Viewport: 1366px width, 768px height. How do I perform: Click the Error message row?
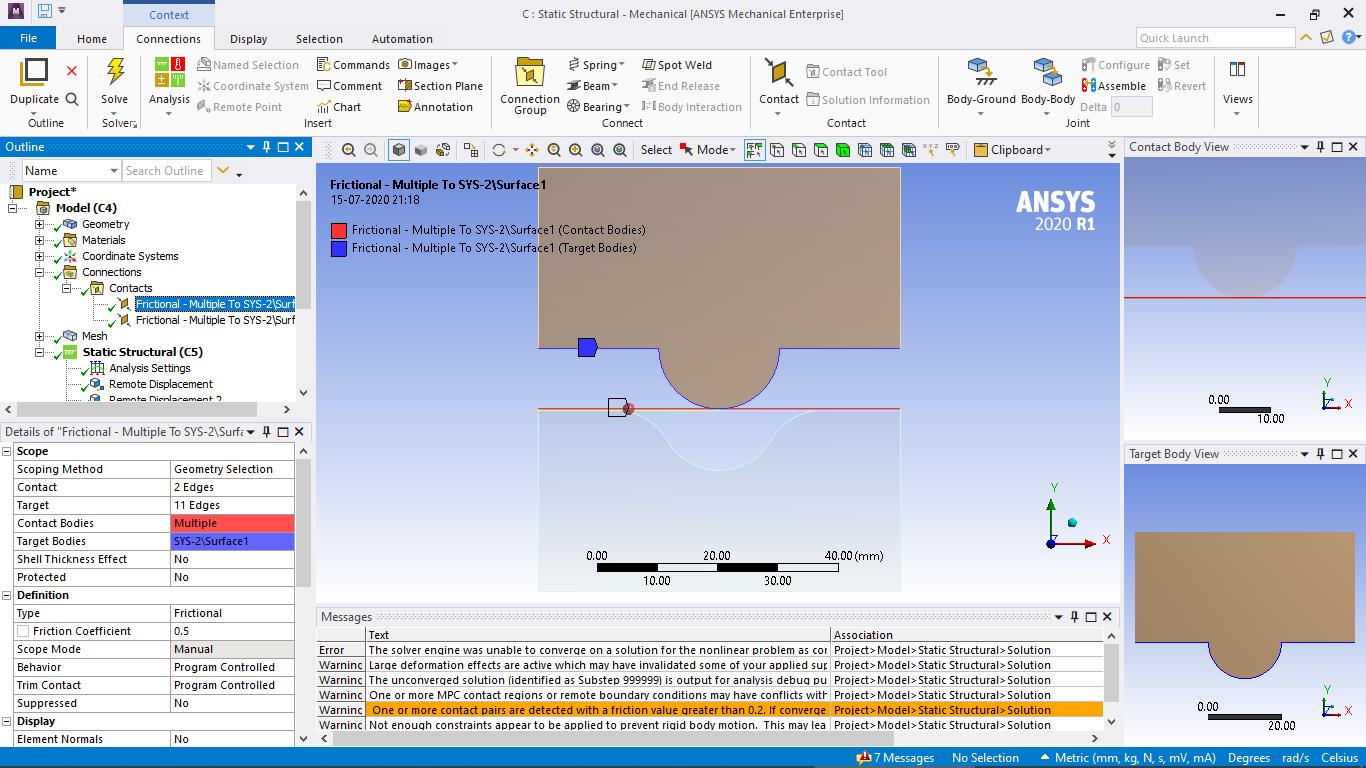pyautogui.click(x=710, y=650)
